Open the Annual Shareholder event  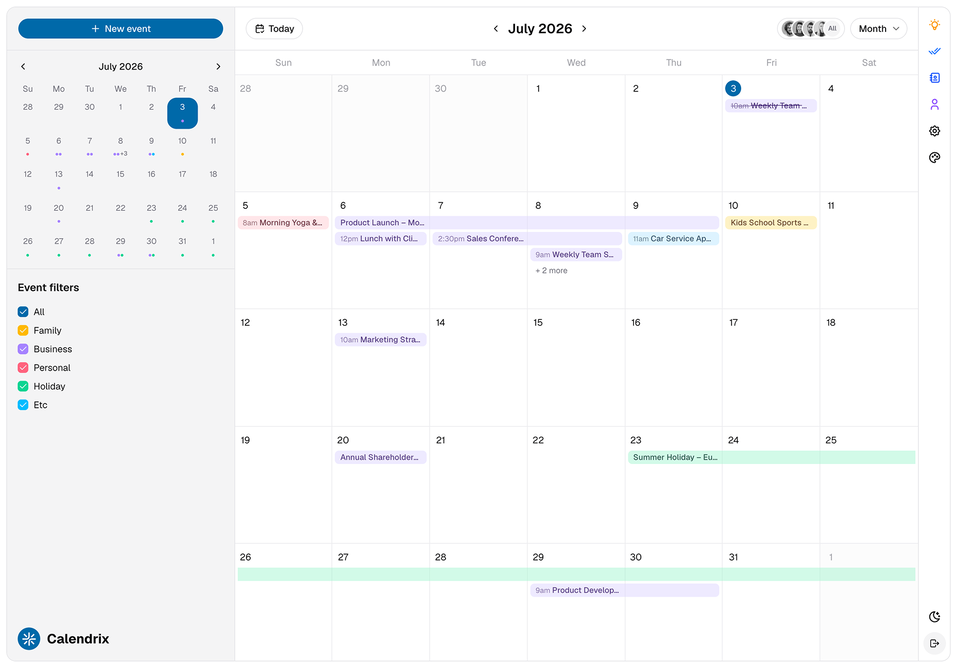[x=381, y=457]
